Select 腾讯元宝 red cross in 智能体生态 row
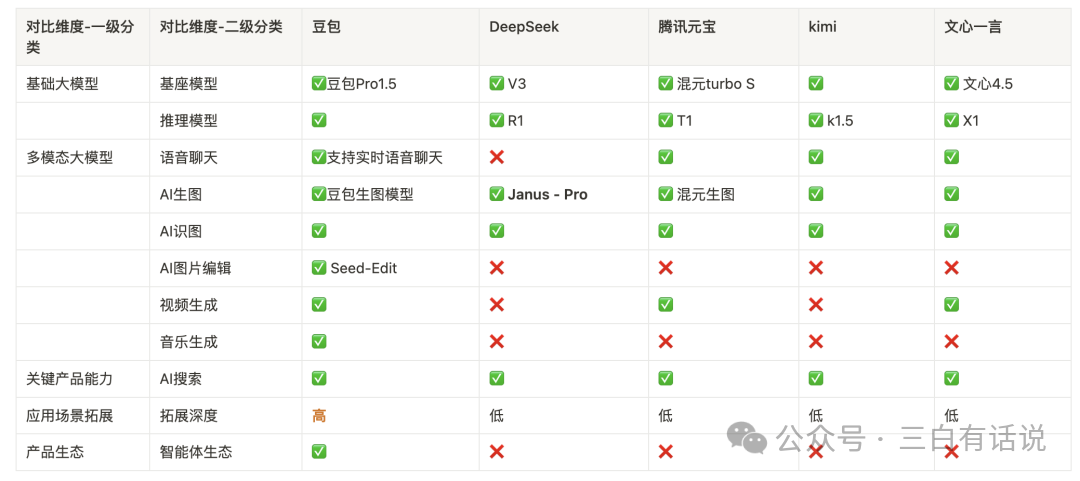 pyautogui.click(x=665, y=452)
